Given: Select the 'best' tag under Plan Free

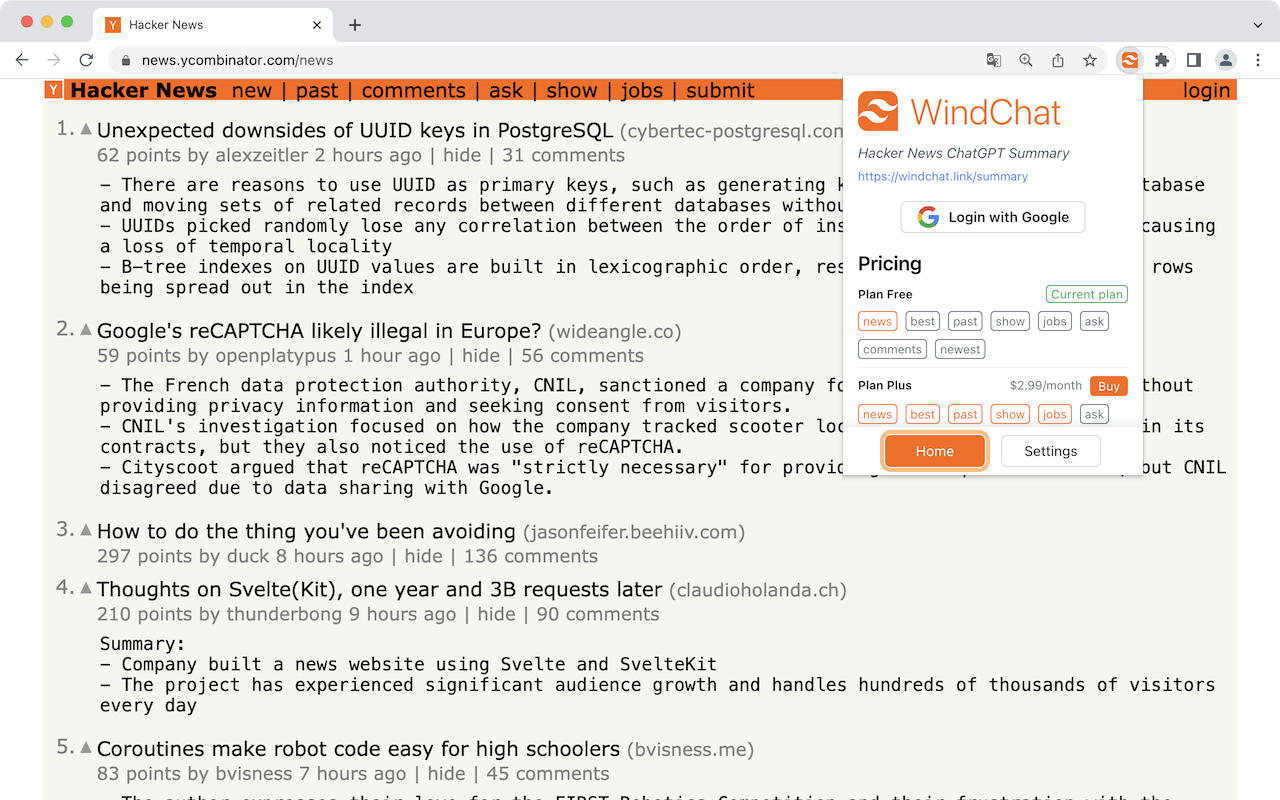Looking at the screenshot, I should pos(923,321).
